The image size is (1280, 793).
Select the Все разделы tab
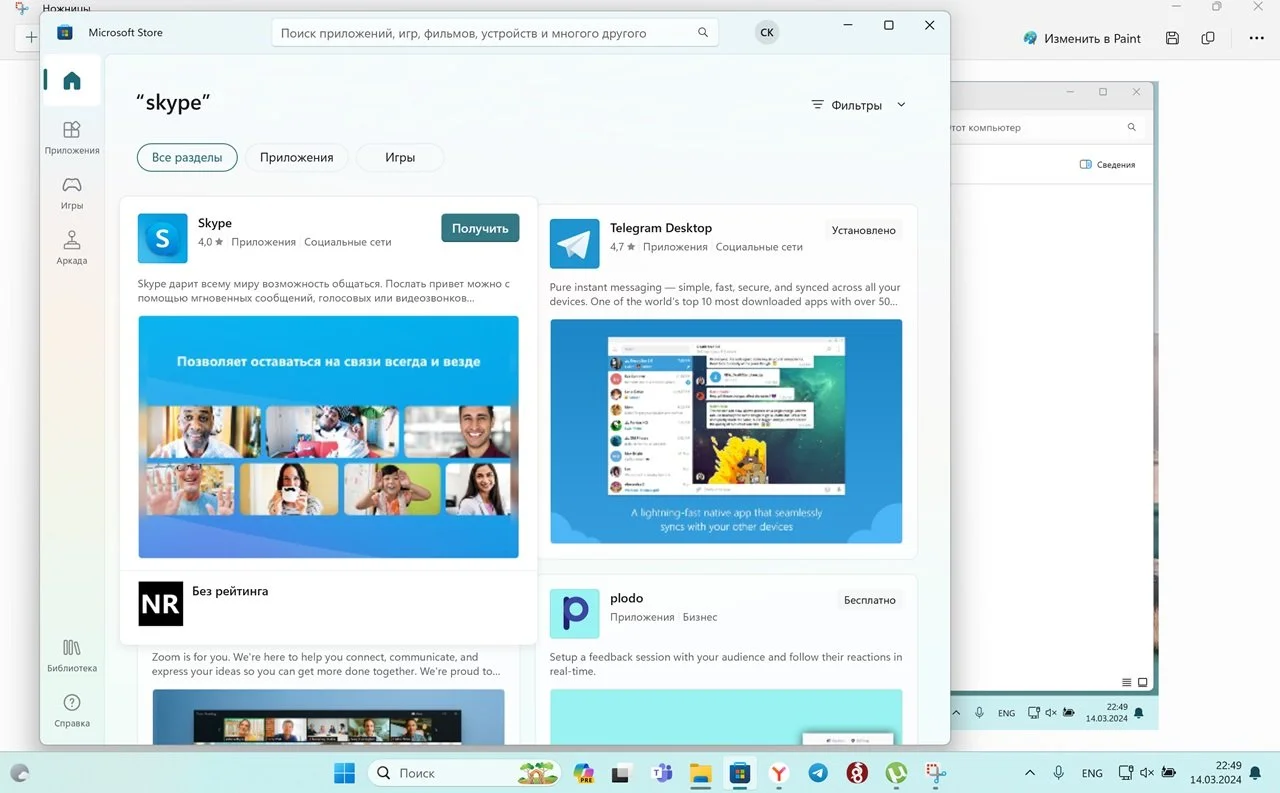187,157
